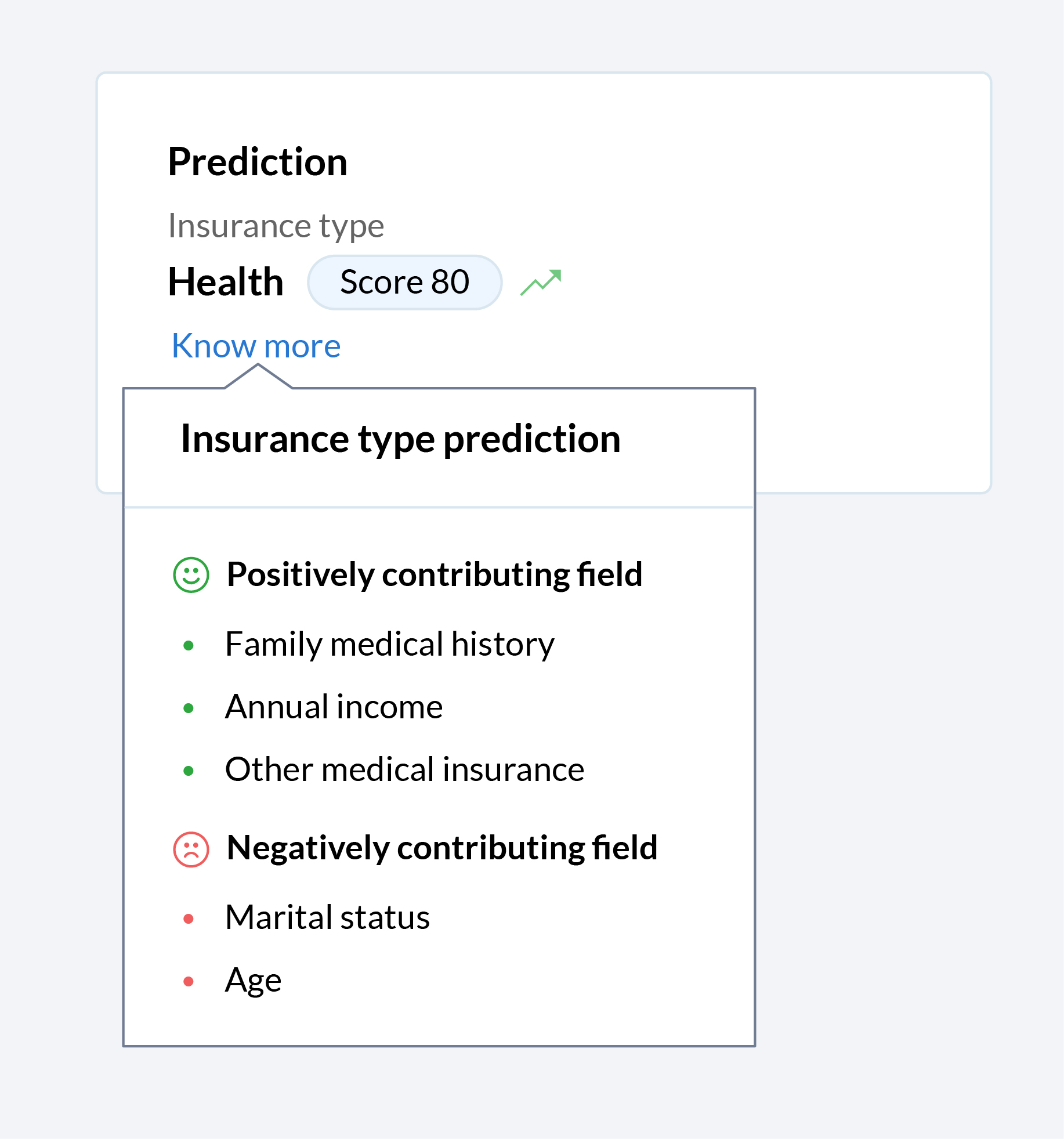Open the Know more link

pos(256,346)
